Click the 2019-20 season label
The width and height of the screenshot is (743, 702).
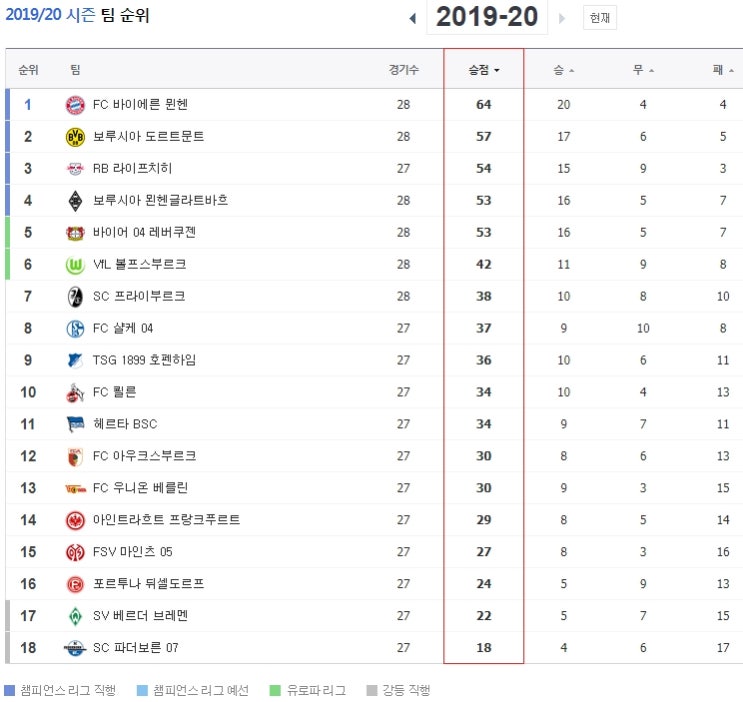pyautogui.click(x=487, y=17)
